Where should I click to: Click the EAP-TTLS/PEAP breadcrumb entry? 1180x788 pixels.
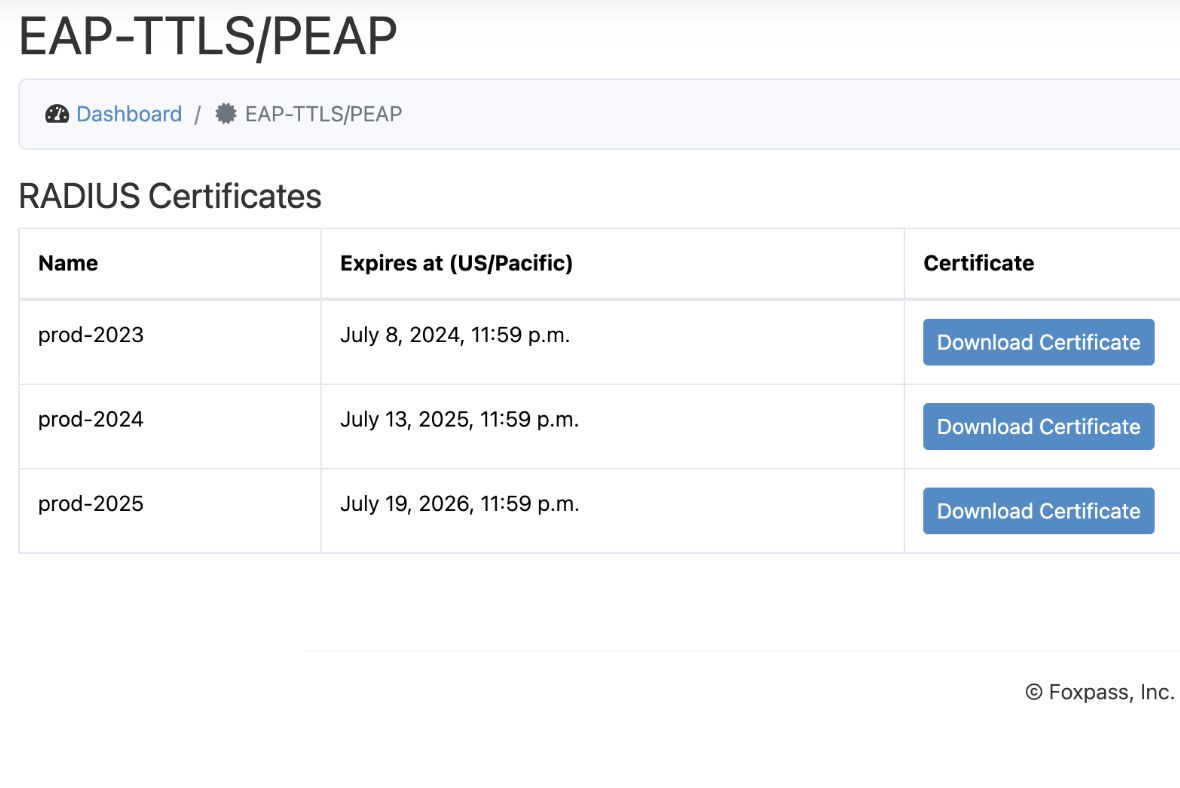[x=323, y=113]
